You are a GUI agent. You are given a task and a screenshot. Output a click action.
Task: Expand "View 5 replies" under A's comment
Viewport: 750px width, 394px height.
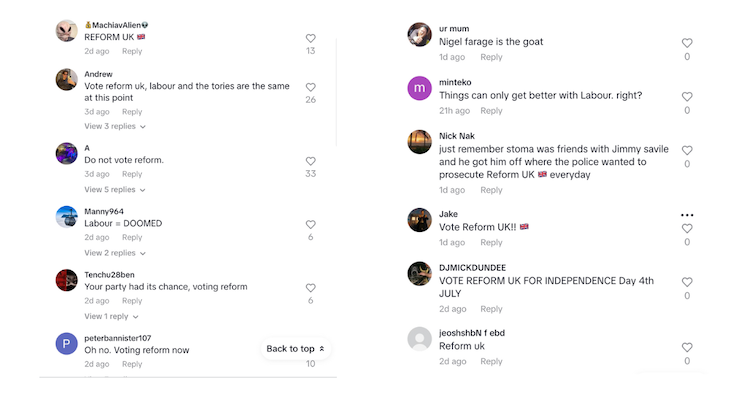pyautogui.click(x=115, y=189)
